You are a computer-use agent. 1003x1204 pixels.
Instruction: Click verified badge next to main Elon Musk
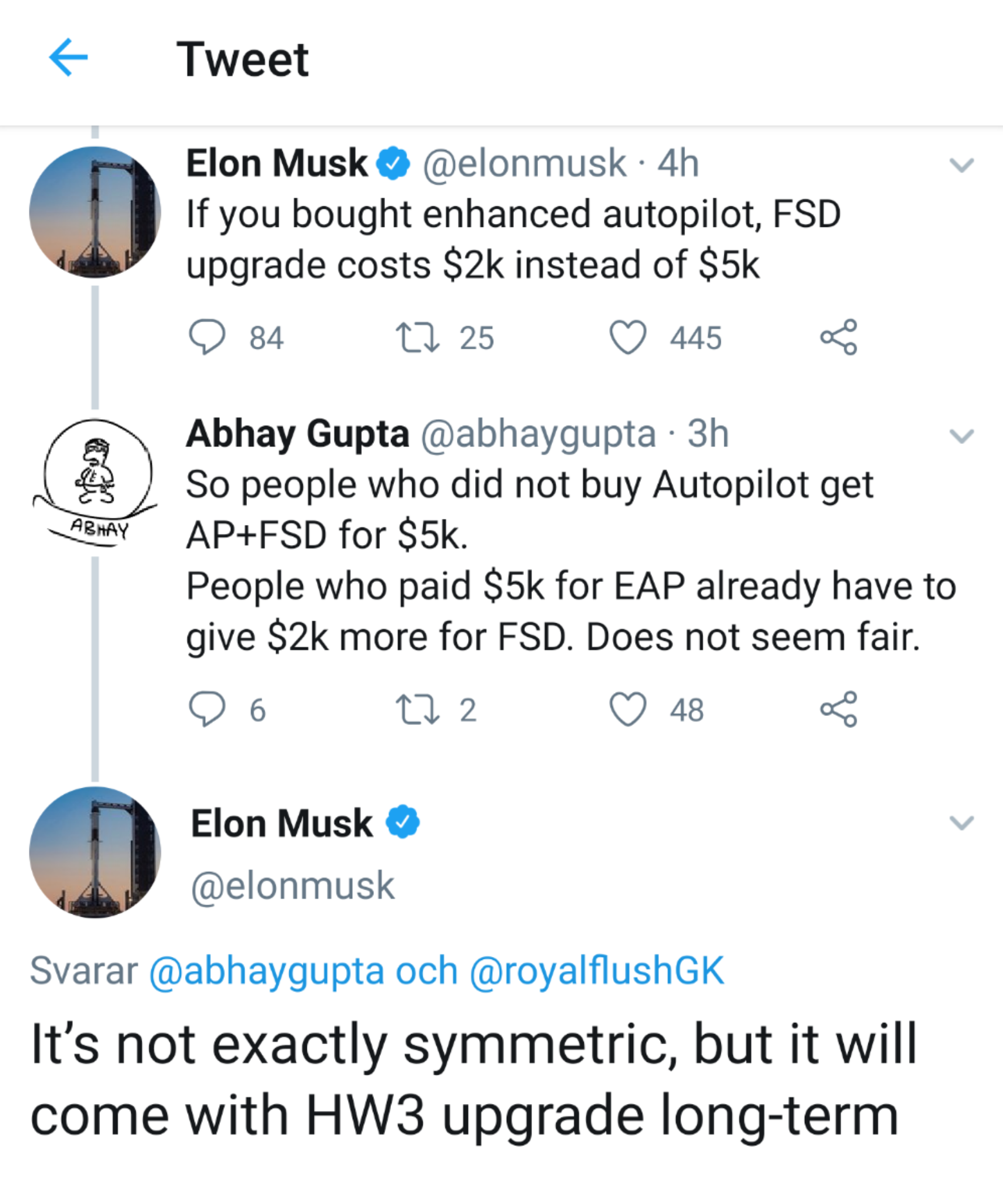coord(403,822)
